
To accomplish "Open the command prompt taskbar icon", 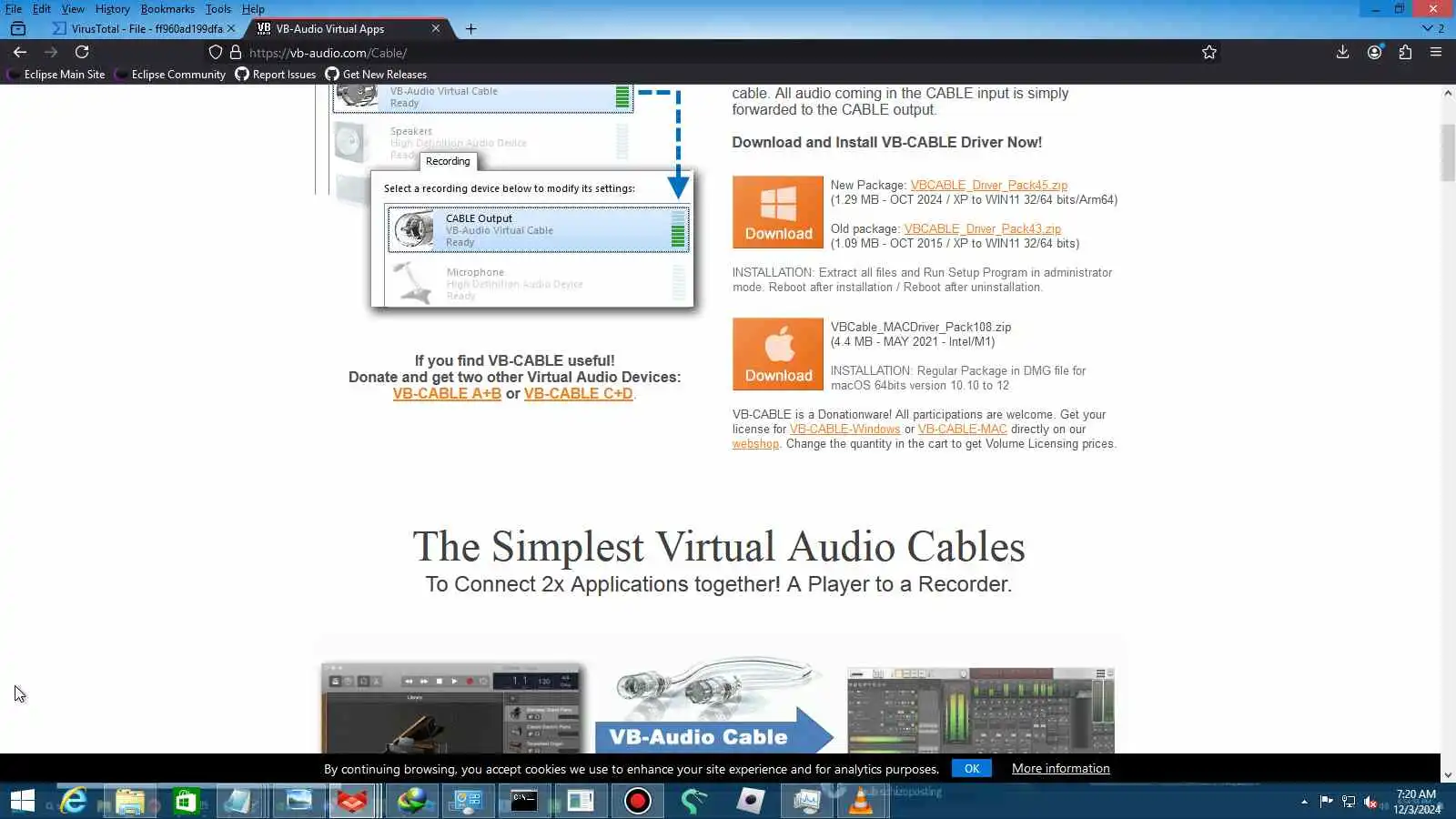I will 524,801.
